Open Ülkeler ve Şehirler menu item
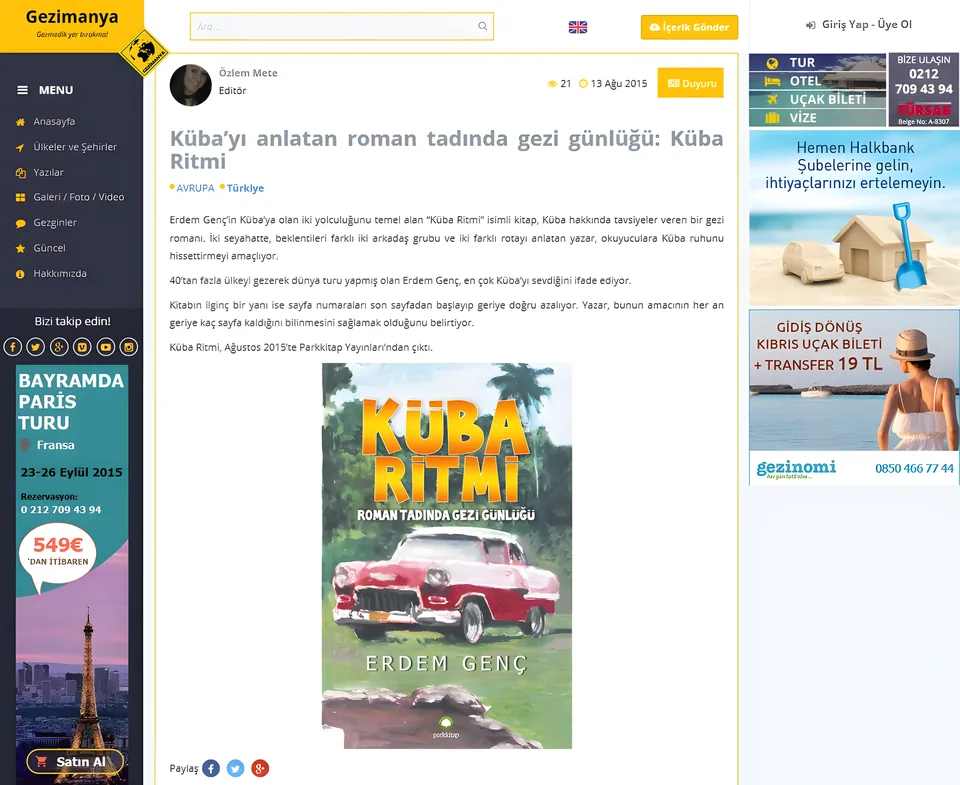Viewport: 960px width, 785px height. [75, 147]
